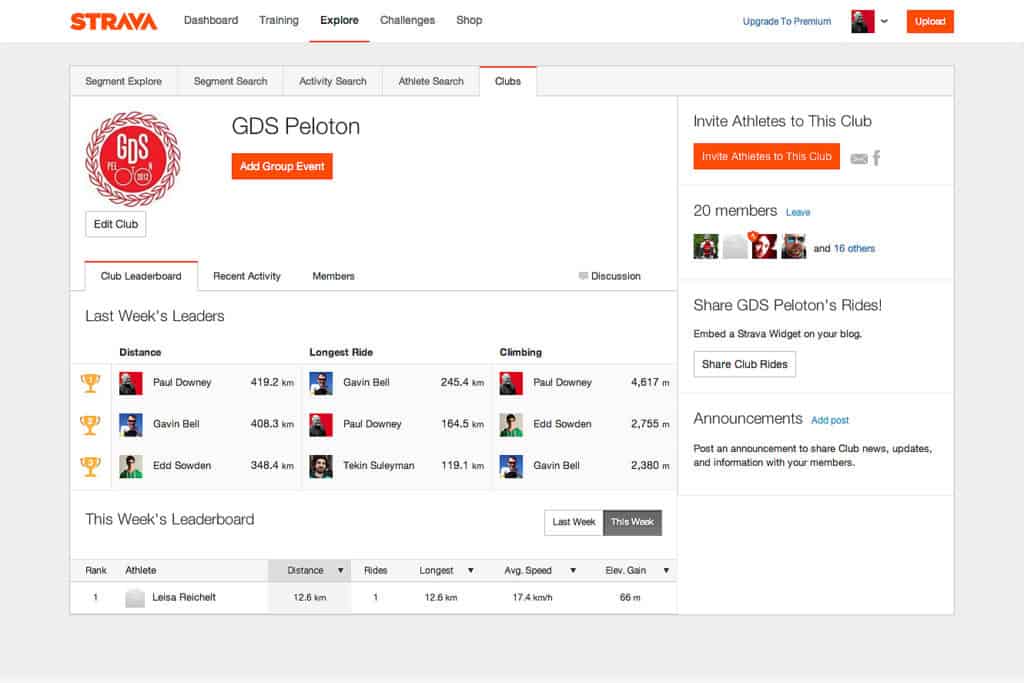Screen dimensions: 1024x683
Task: Switch to Segment Explore tab
Action: [123, 81]
